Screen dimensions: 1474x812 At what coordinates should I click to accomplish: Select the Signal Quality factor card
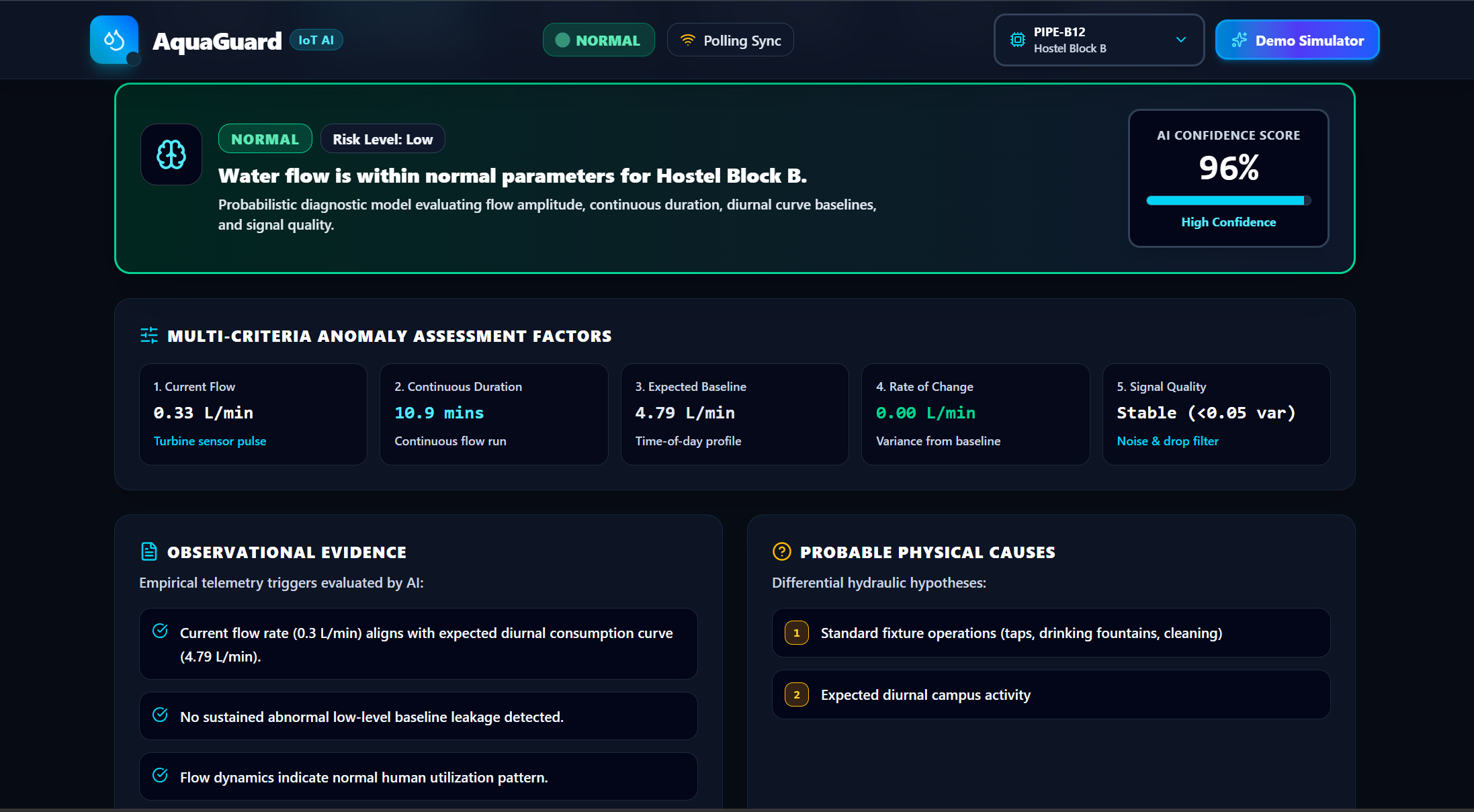coord(1217,414)
